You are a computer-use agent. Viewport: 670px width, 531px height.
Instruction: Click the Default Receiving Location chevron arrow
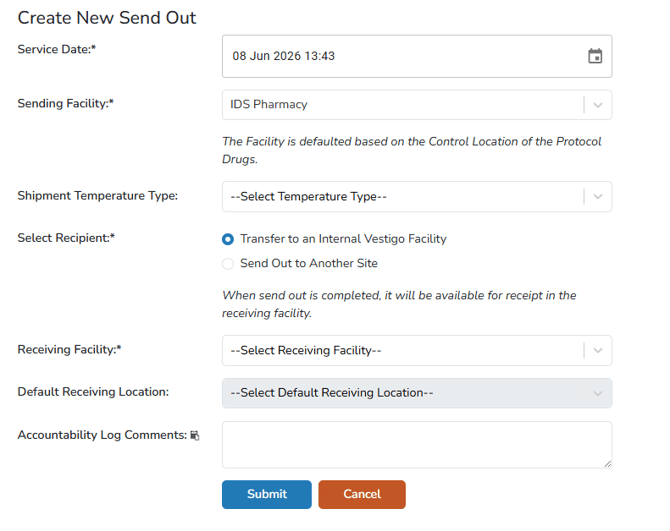(598, 393)
